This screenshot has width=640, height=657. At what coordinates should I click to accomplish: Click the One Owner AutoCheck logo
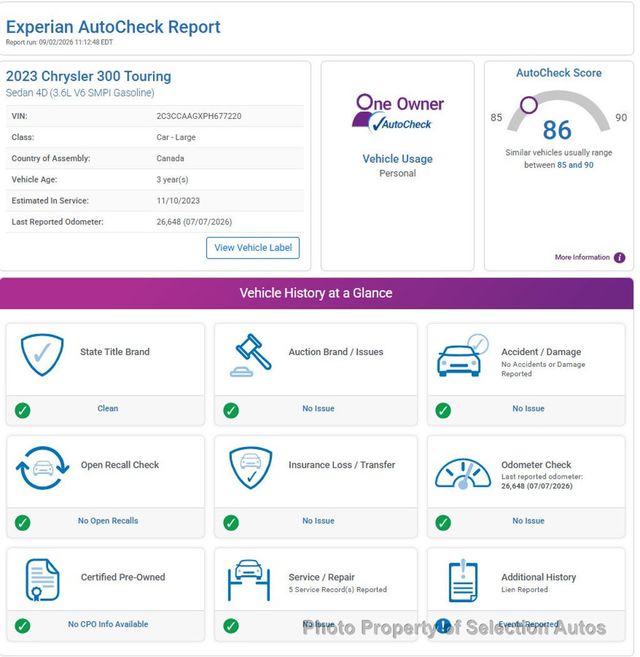click(x=397, y=113)
